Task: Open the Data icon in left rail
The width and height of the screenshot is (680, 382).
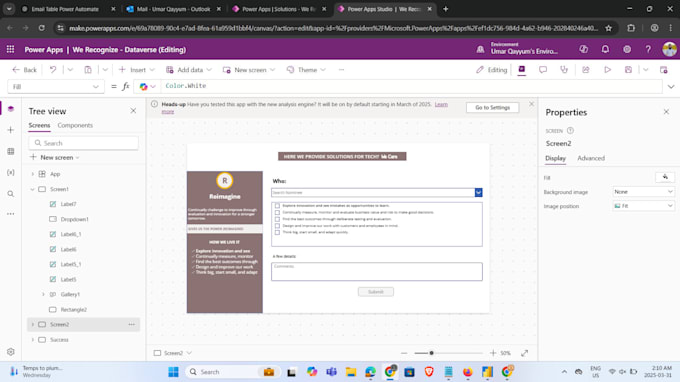Action: 11,151
